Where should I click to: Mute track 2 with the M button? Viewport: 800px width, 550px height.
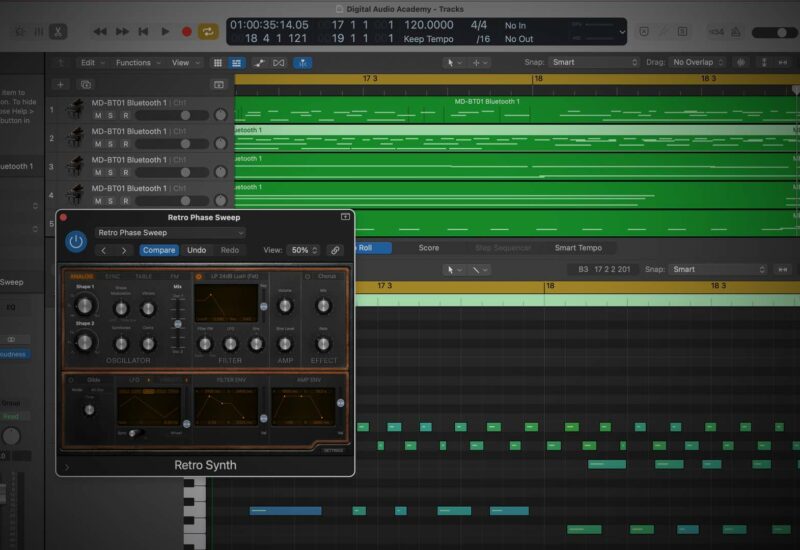pos(98,144)
